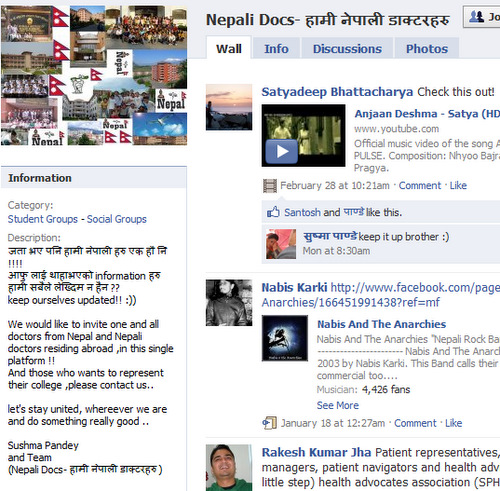Click the film strip icon near February 28
500x491 pixels.
270,186
